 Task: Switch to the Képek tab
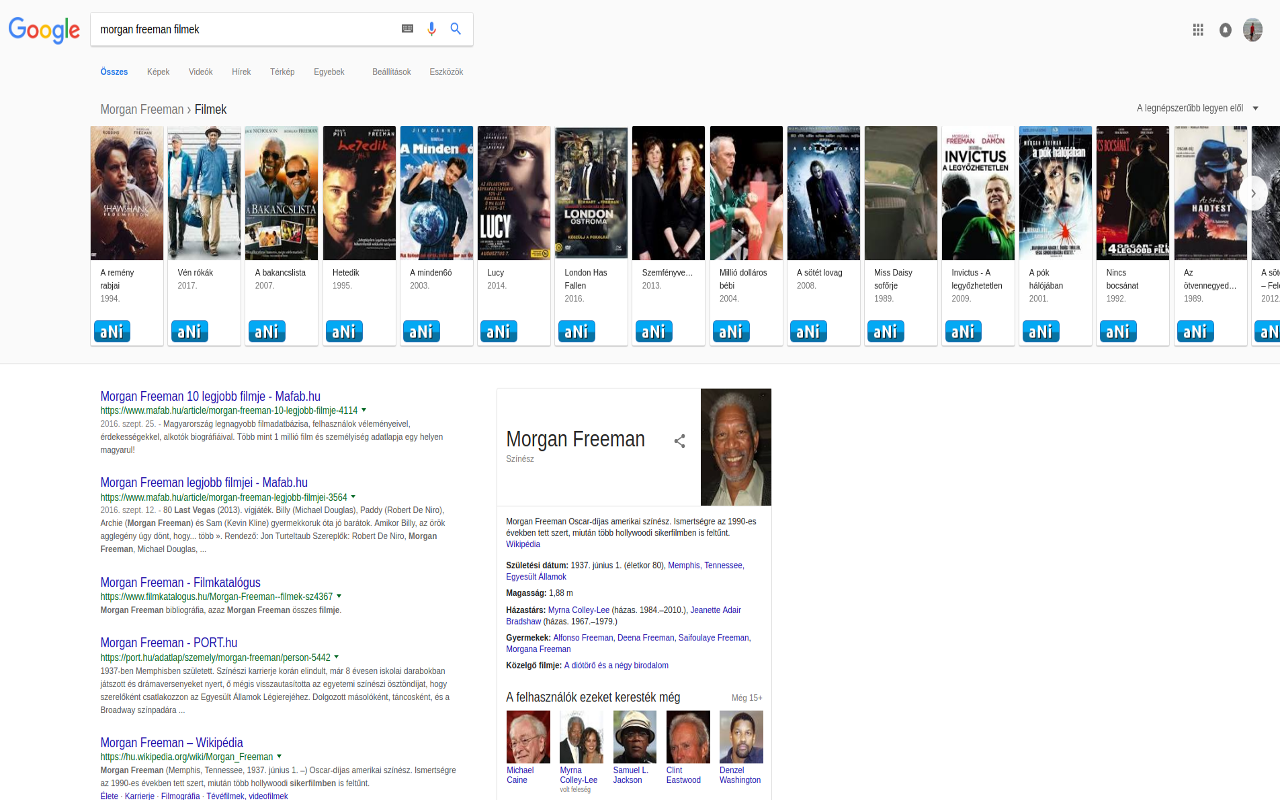158,72
